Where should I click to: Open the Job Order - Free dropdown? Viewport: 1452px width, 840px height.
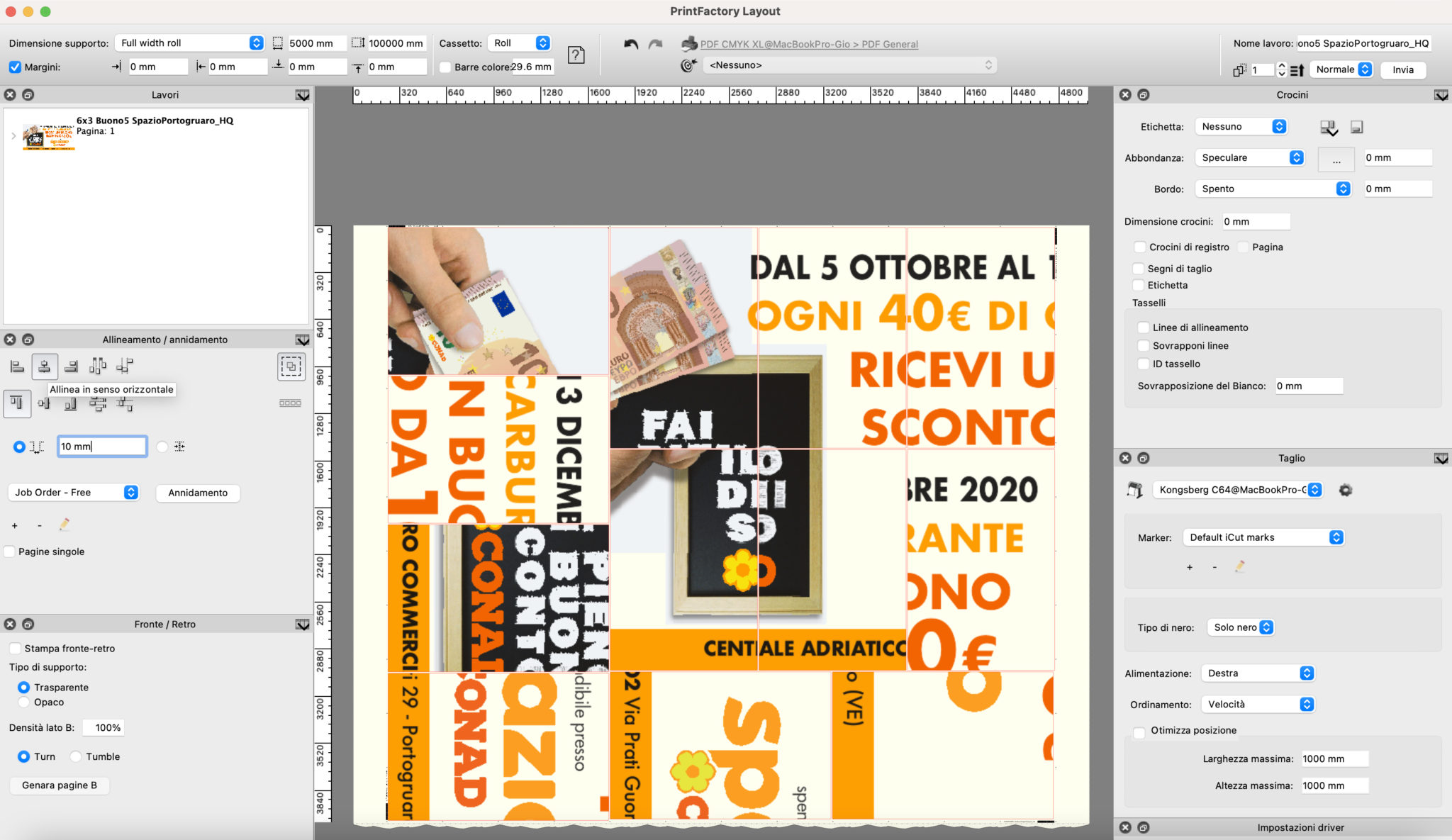(x=72, y=492)
